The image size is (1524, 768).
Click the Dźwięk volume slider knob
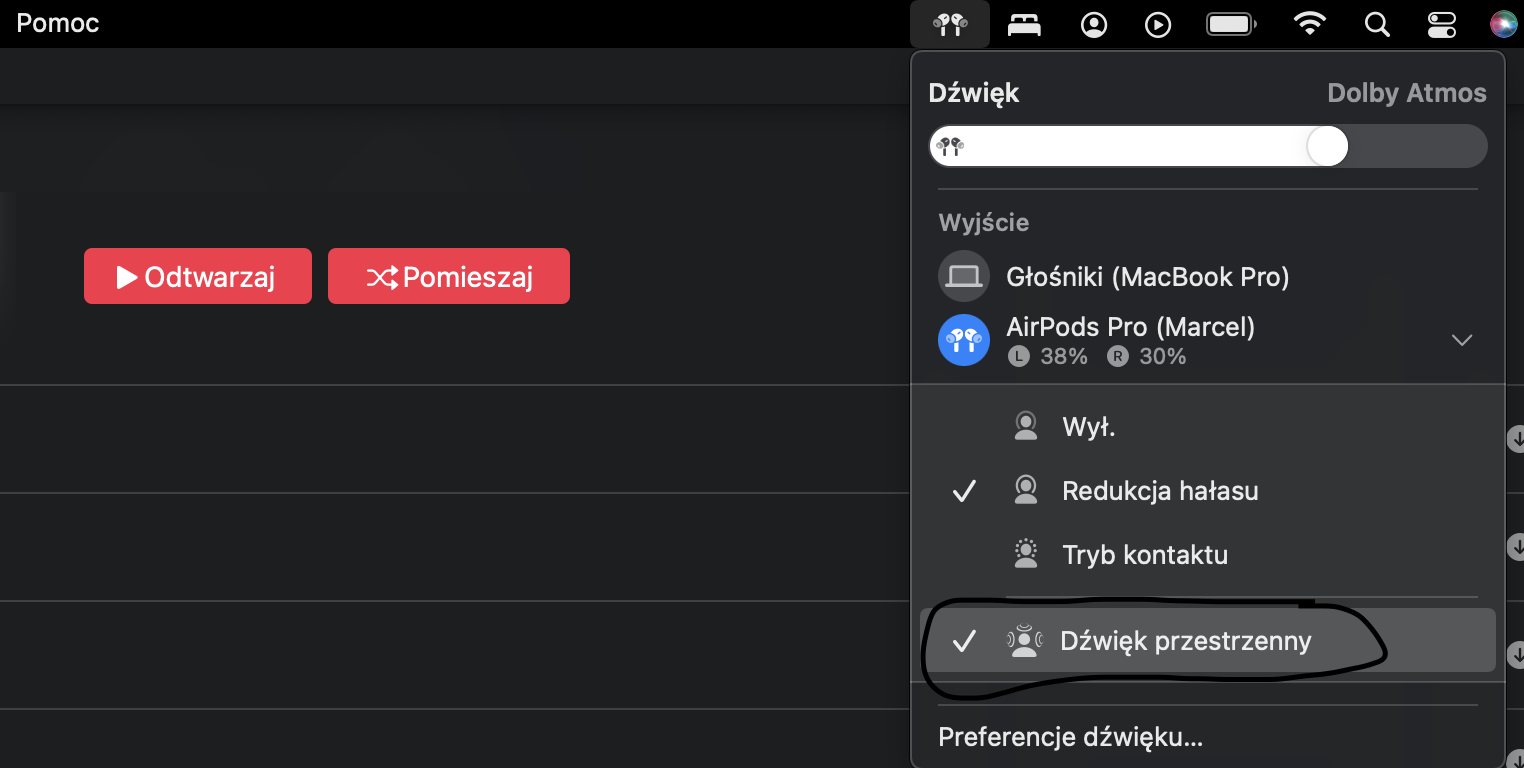click(x=1327, y=147)
